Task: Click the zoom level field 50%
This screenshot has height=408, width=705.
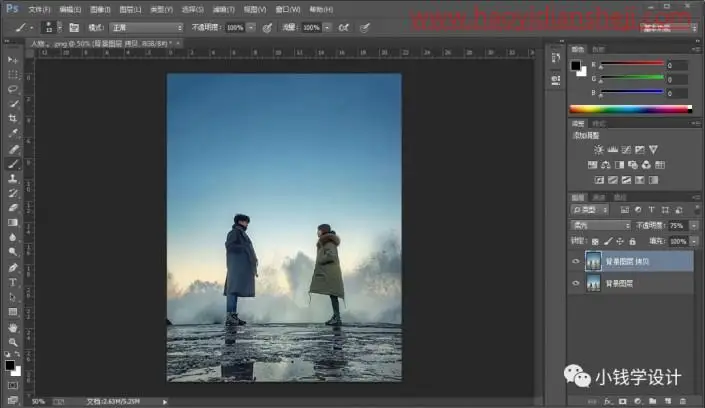Action: click(x=39, y=402)
